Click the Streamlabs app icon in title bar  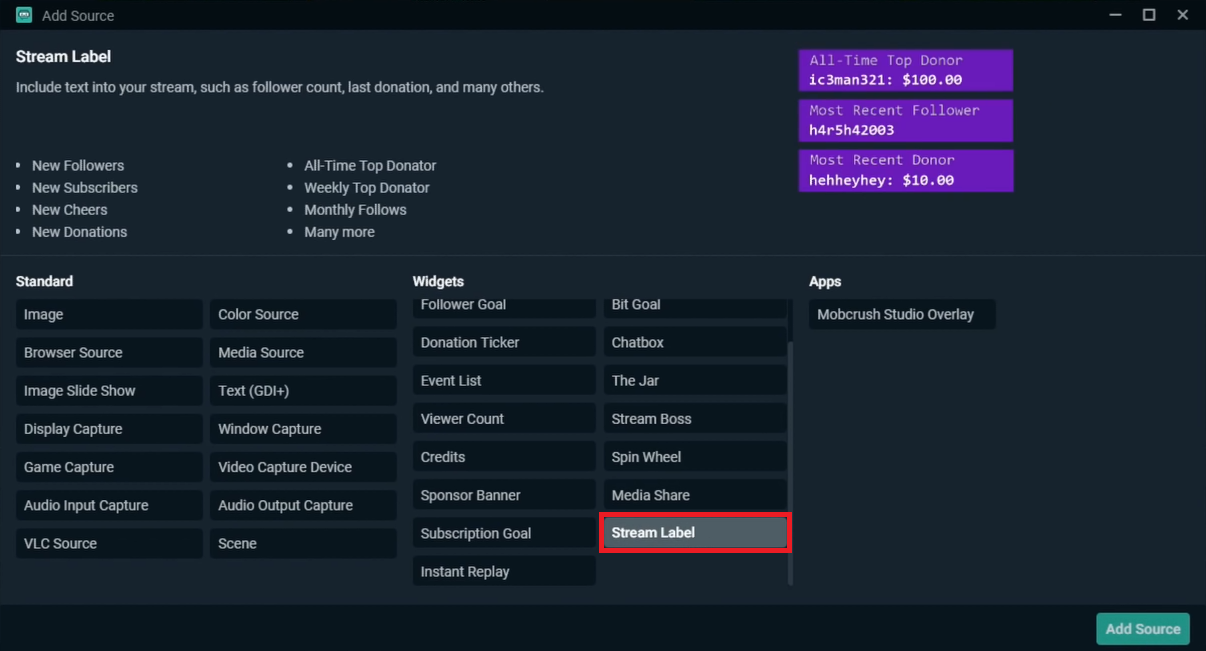(24, 15)
